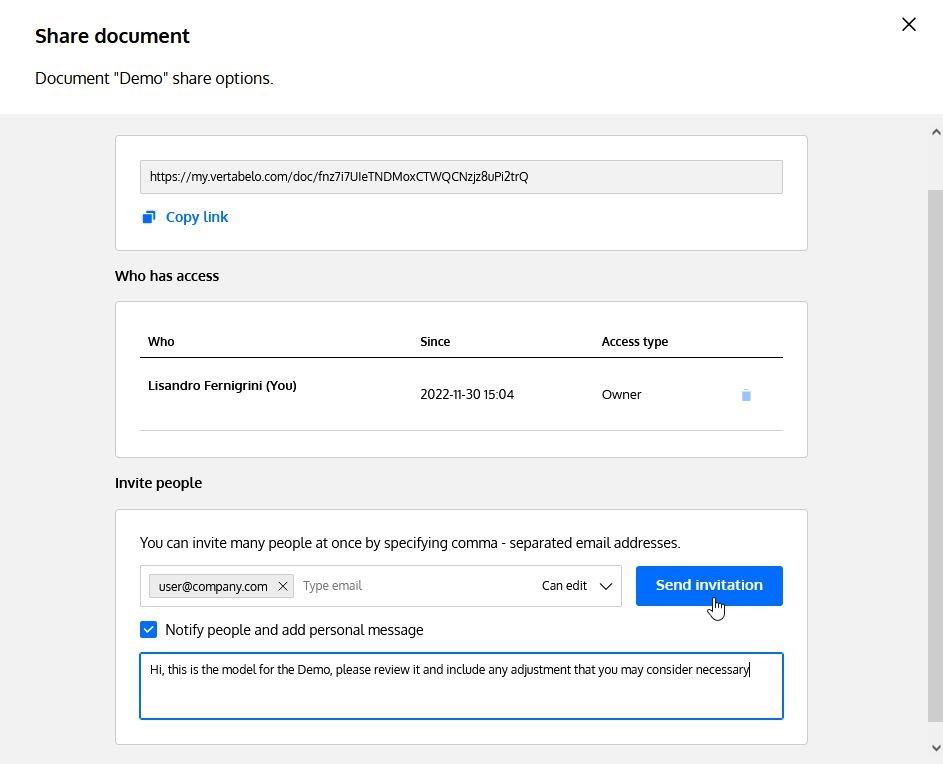Click the Copy link text
The height and width of the screenshot is (764, 943).
coord(197,217)
